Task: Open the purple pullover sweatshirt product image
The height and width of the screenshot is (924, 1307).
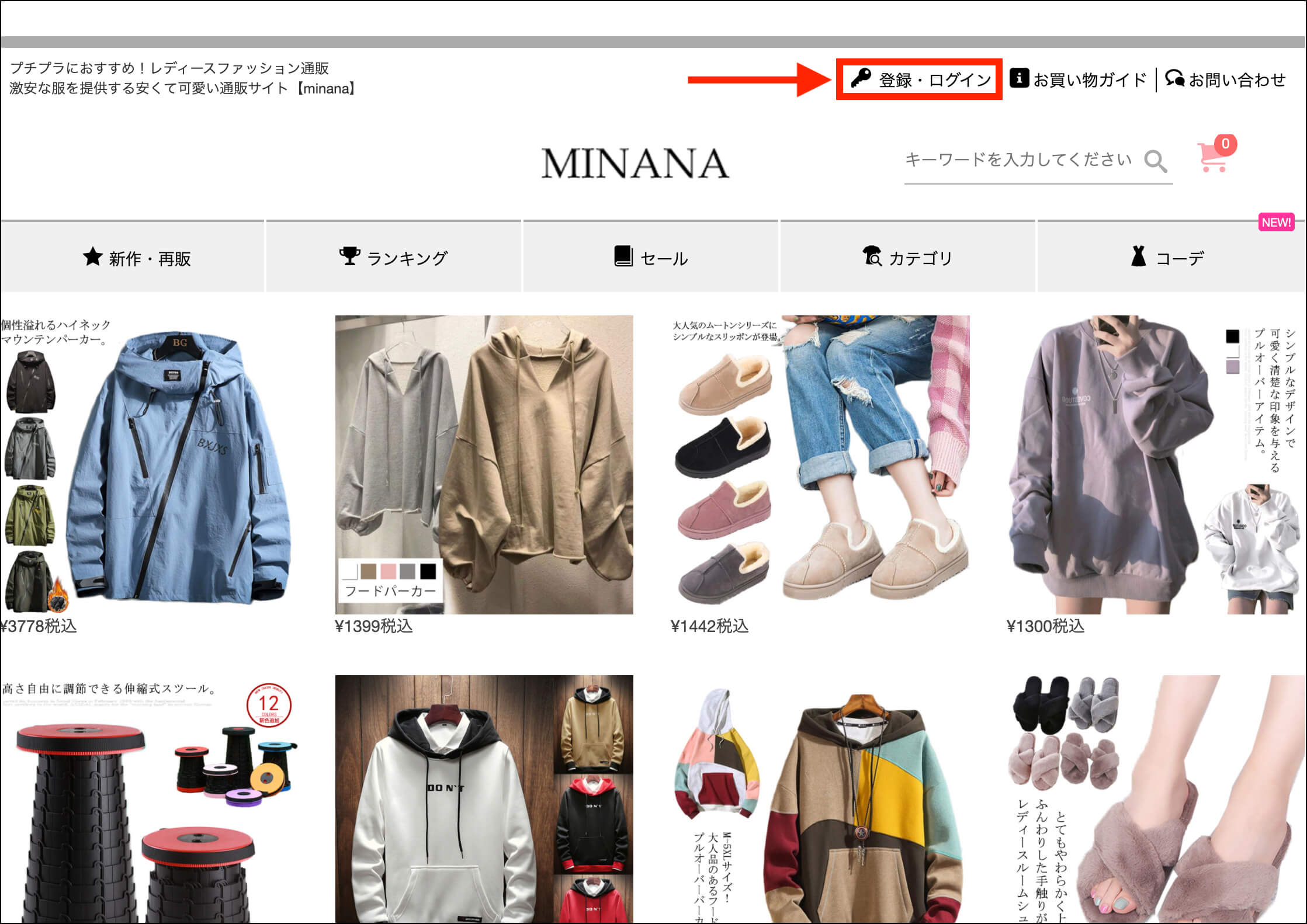Action: pyautogui.click(x=1156, y=465)
